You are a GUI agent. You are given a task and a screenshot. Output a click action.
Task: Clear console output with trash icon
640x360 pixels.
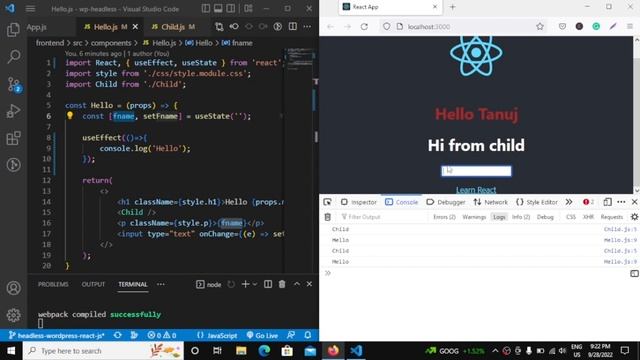point(327,217)
